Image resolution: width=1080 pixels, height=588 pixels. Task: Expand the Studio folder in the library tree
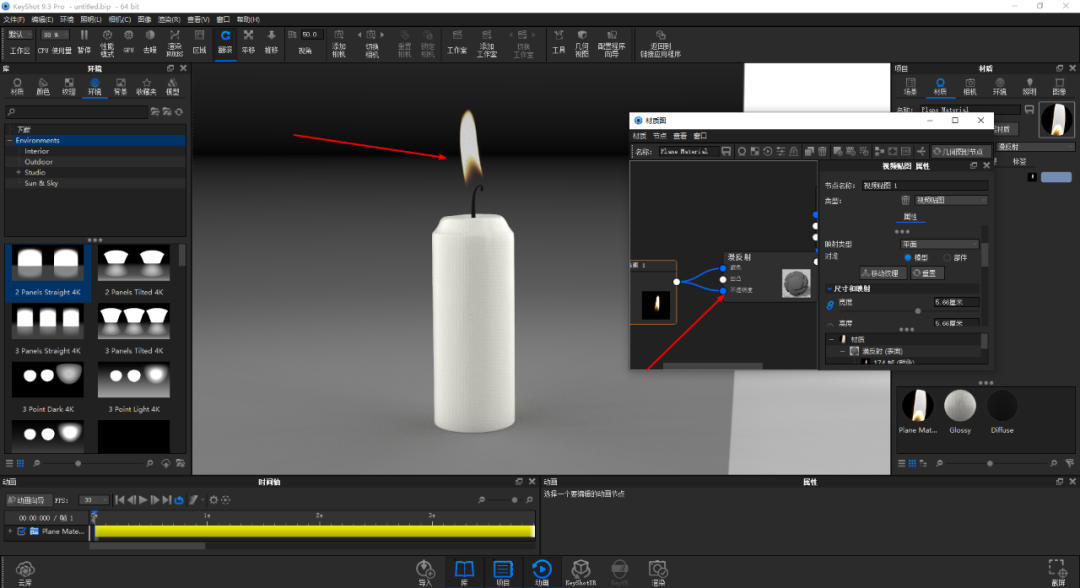(19, 173)
